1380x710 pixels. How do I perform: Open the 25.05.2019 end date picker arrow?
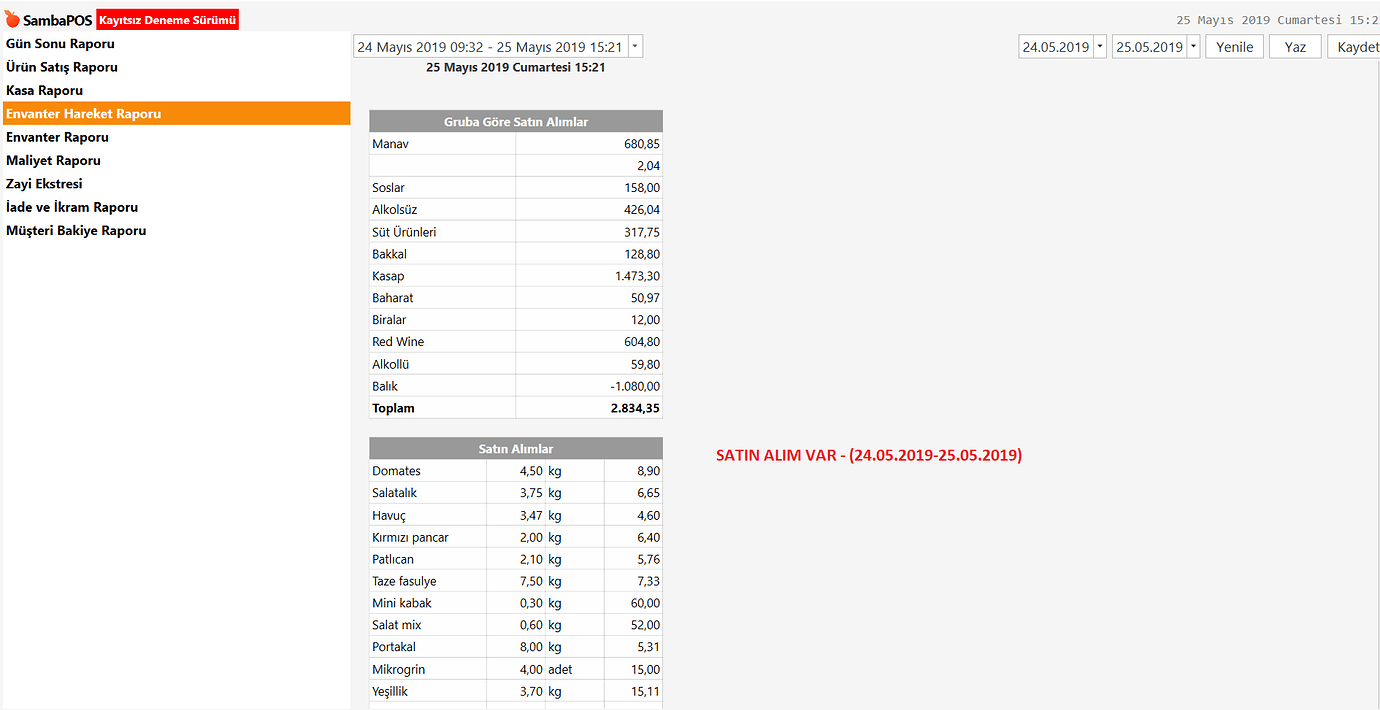(1193, 47)
